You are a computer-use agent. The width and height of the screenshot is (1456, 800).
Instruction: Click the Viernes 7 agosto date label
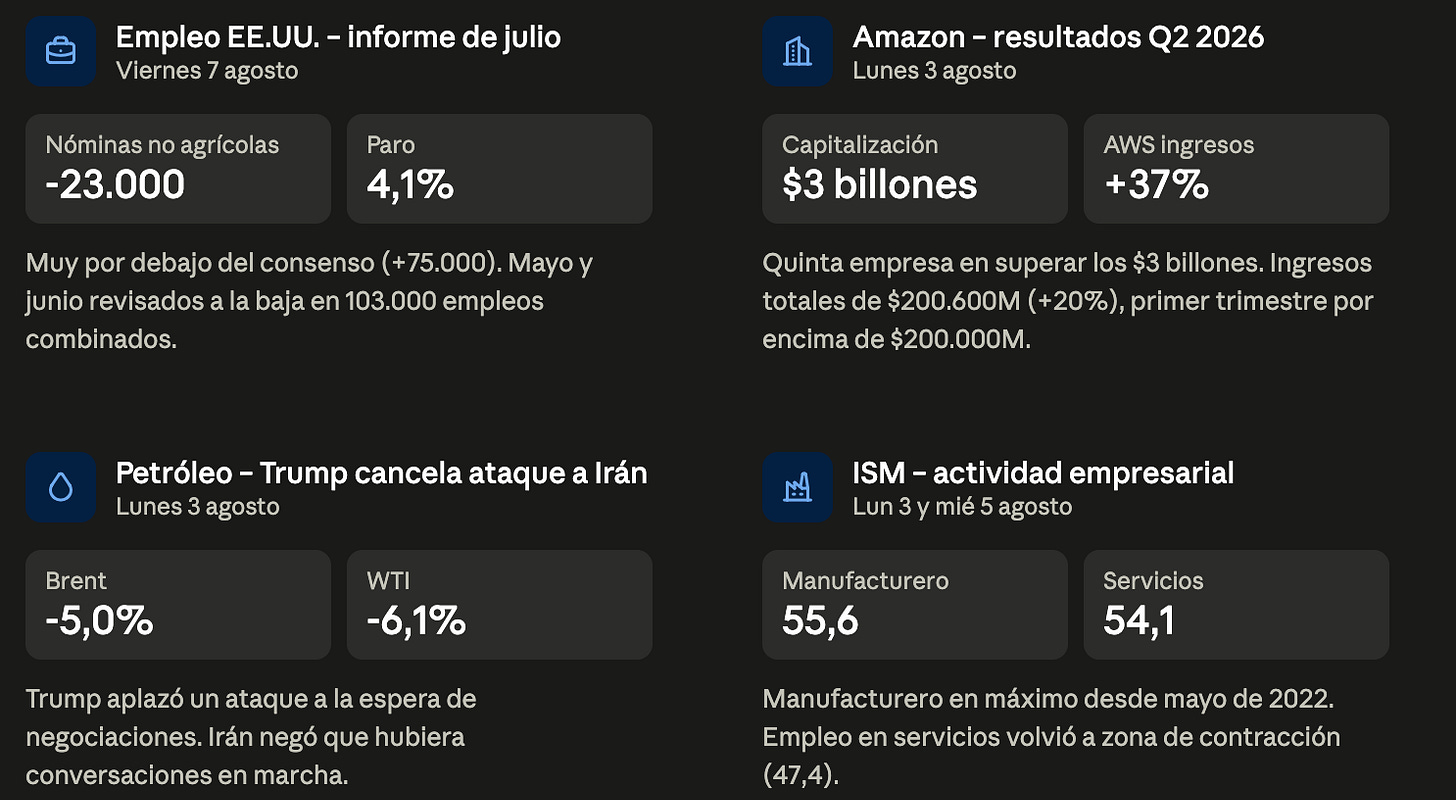tap(207, 70)
